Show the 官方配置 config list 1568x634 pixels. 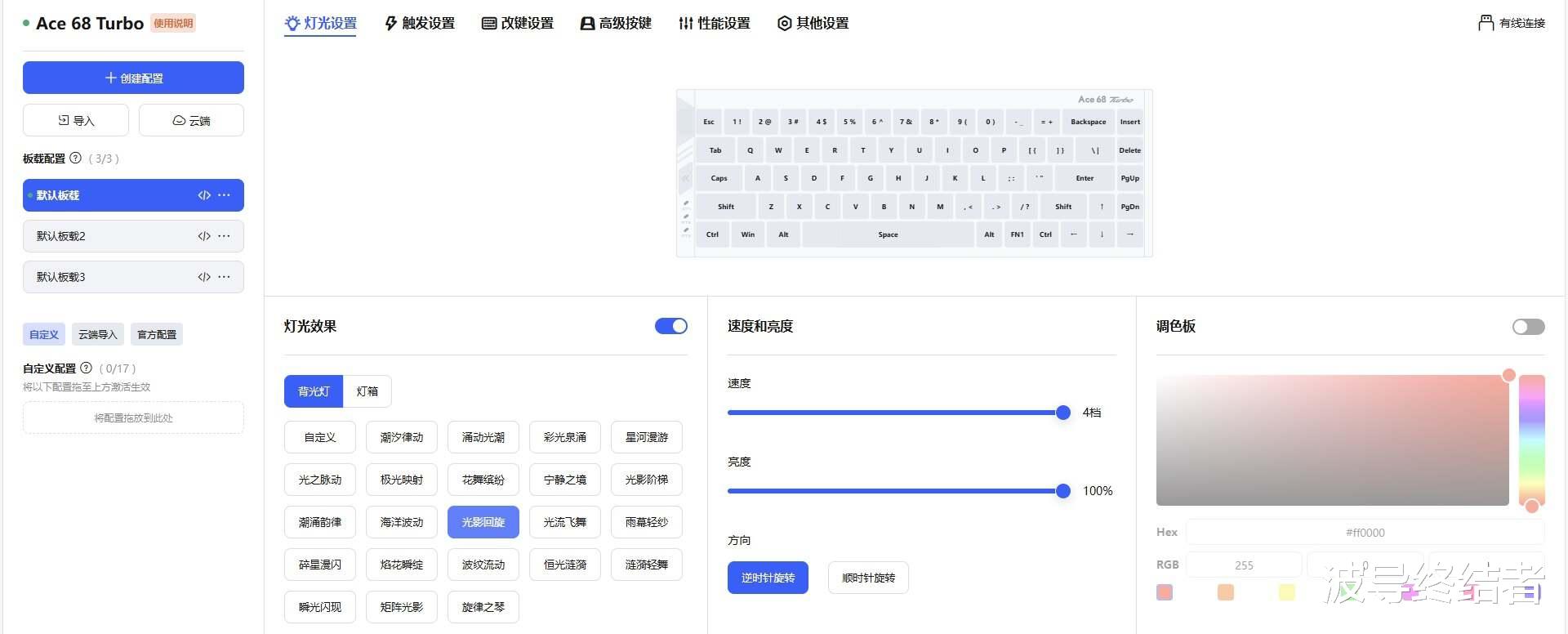pyautogui.click(x=157, y=334)
